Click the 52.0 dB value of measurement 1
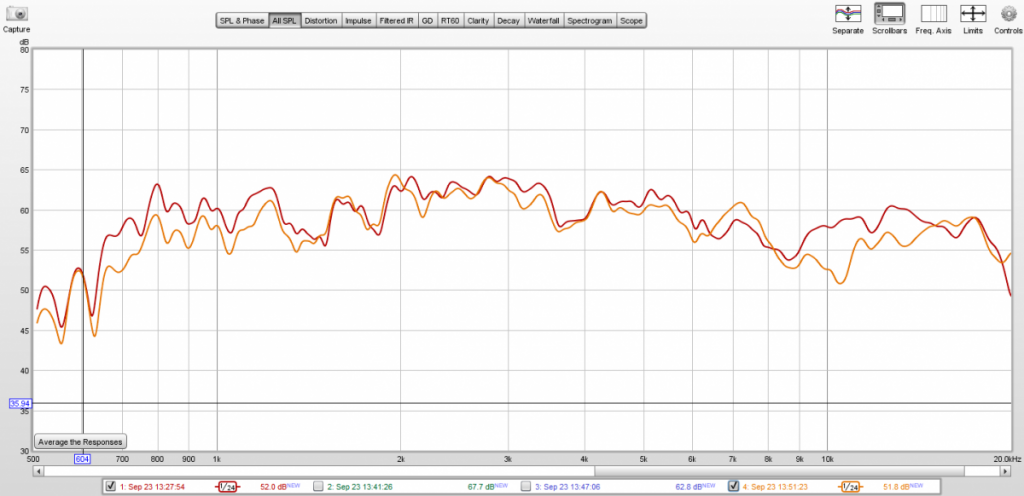The image size is (1024, 496). point(274,486)
